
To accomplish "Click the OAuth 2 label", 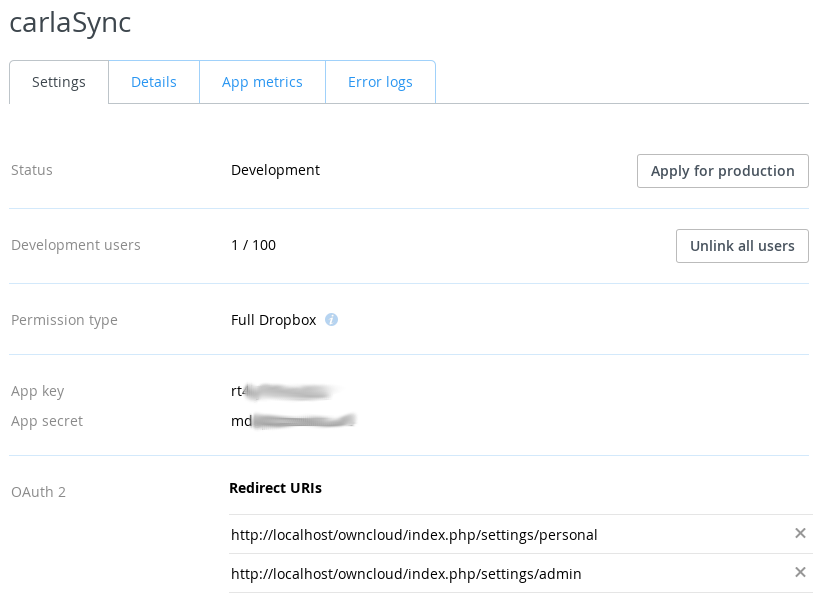I will (38, 491).
